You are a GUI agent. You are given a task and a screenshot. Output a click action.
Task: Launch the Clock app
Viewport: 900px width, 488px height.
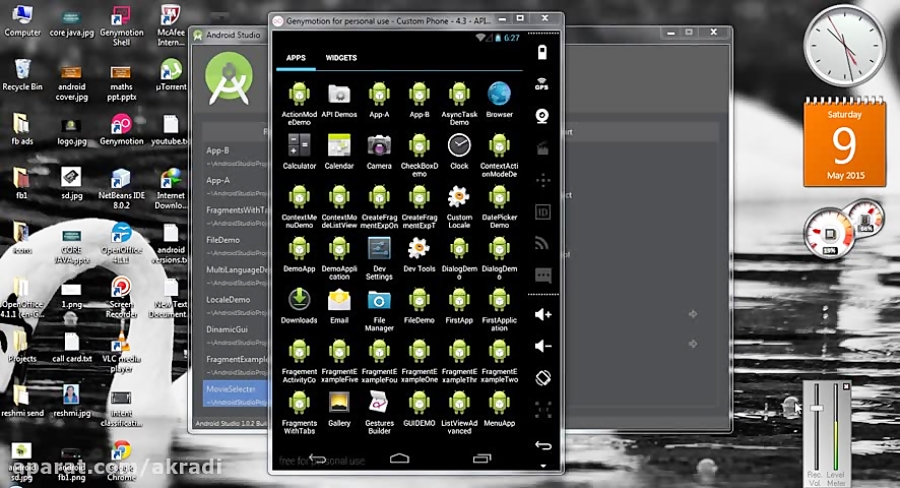pyautogui.click(x=459, y=152)
